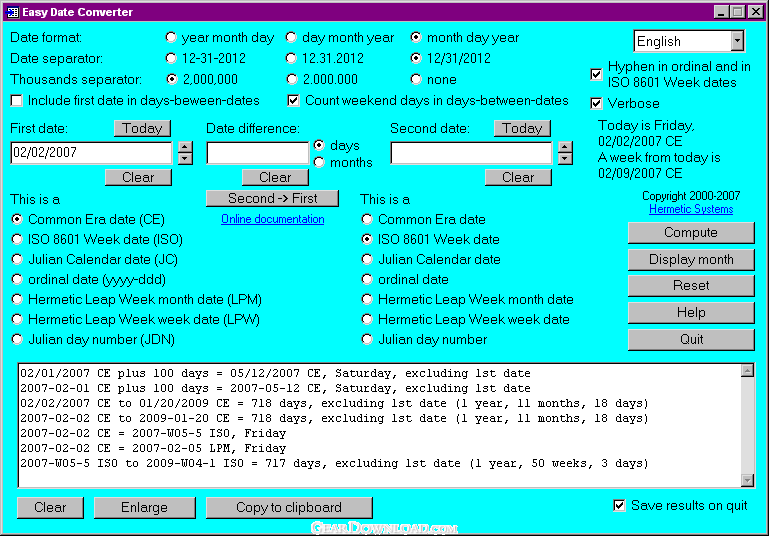Select 2,000,000 thousands separator
769x536 pixels.
point(171,79)
